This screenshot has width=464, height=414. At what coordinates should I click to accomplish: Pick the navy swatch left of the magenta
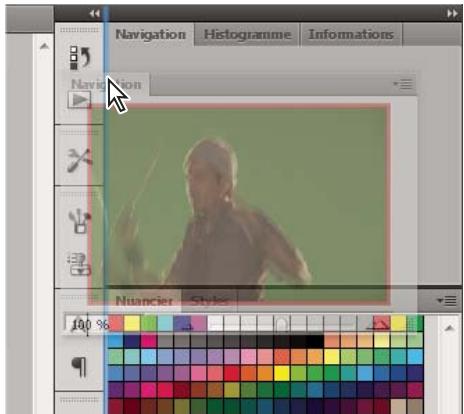pyautogui.click(x=132, y=341)
